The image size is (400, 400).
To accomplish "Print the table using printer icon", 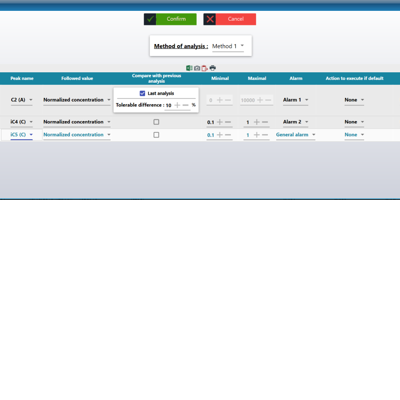I will point(213,68).
